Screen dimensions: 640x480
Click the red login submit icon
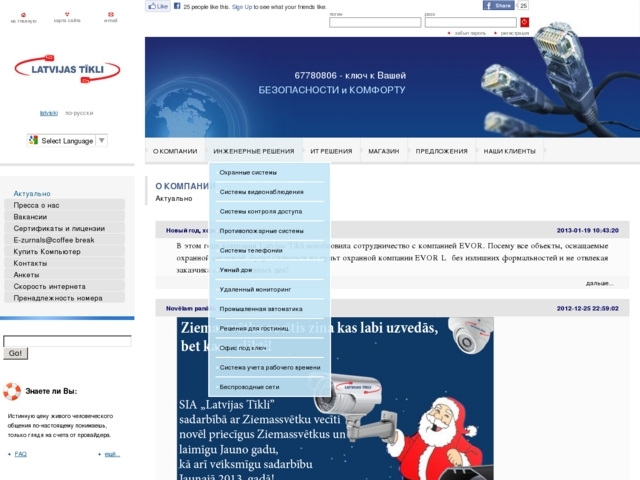(524, 22)
